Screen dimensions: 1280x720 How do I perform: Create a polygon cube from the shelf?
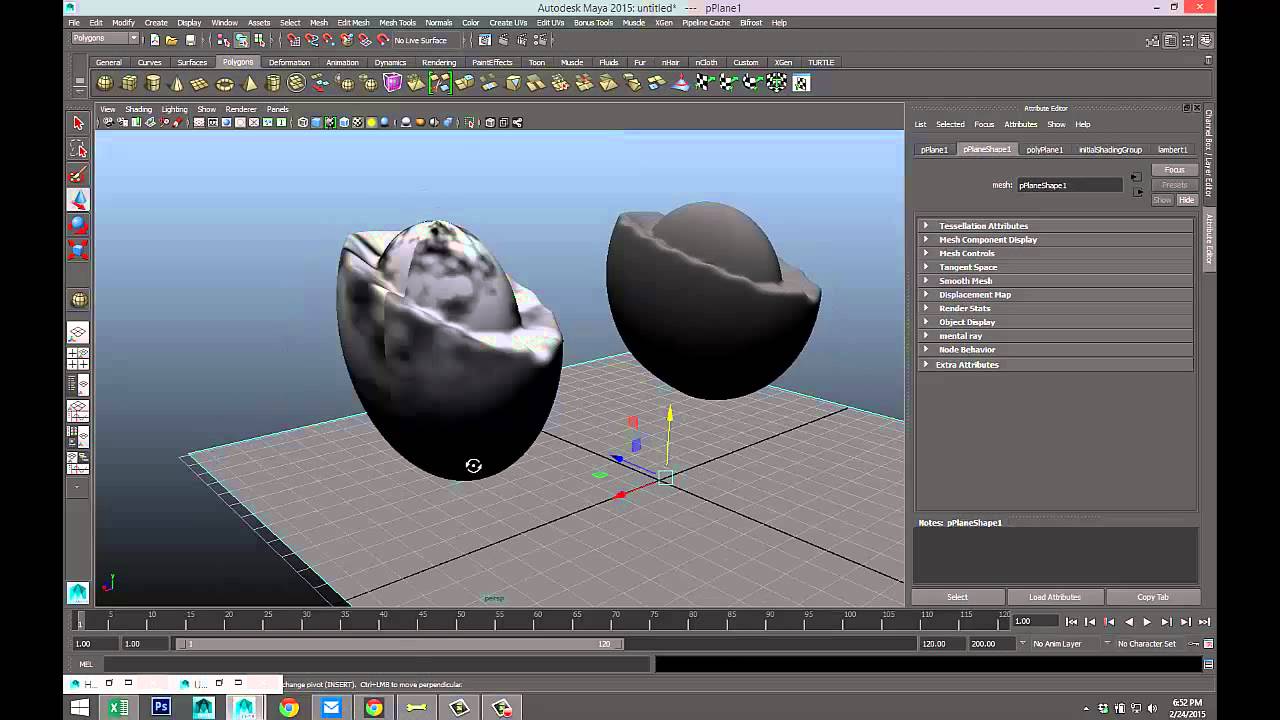tap(129, 83)
